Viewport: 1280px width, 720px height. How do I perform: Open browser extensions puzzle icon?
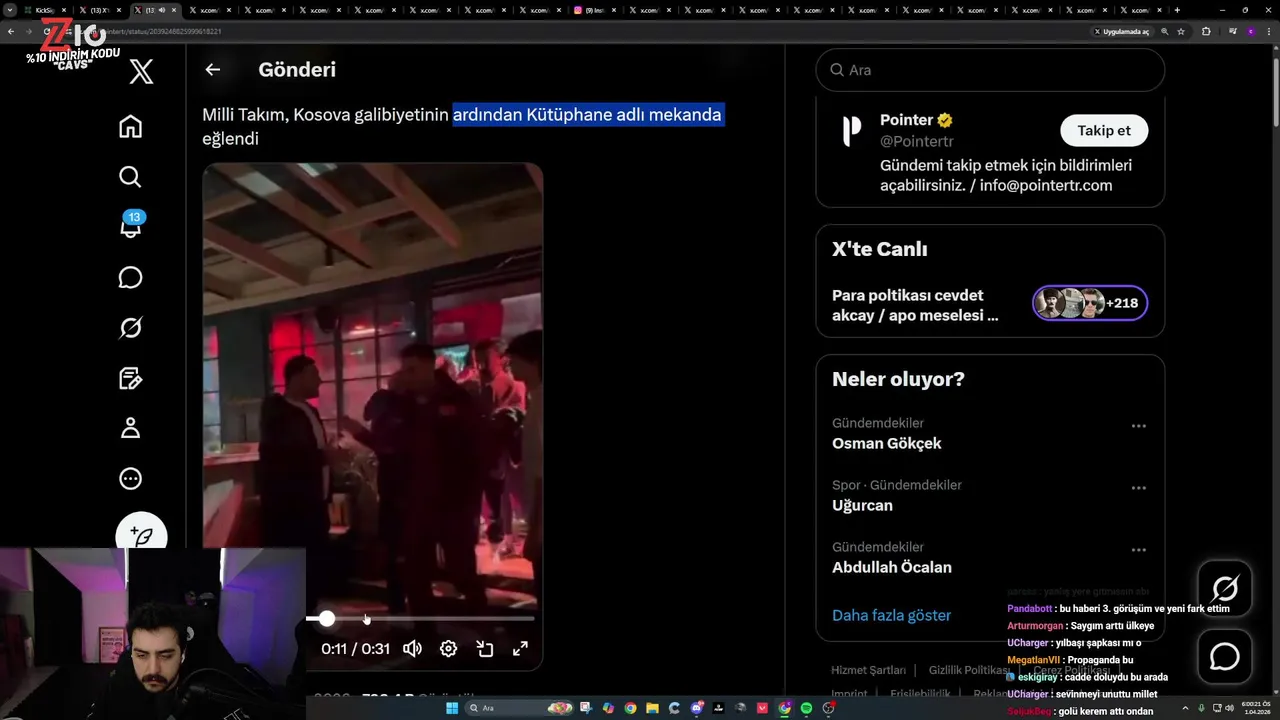pos(1206,32)
